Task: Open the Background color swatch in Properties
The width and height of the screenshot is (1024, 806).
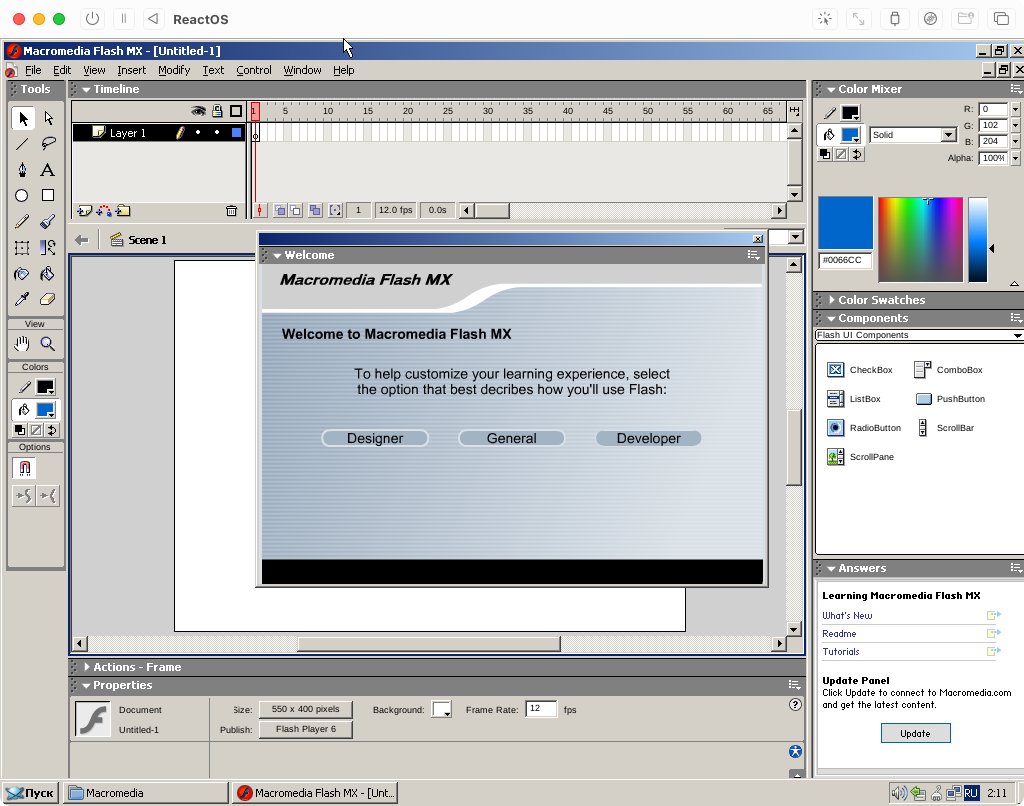Action: 441,709
